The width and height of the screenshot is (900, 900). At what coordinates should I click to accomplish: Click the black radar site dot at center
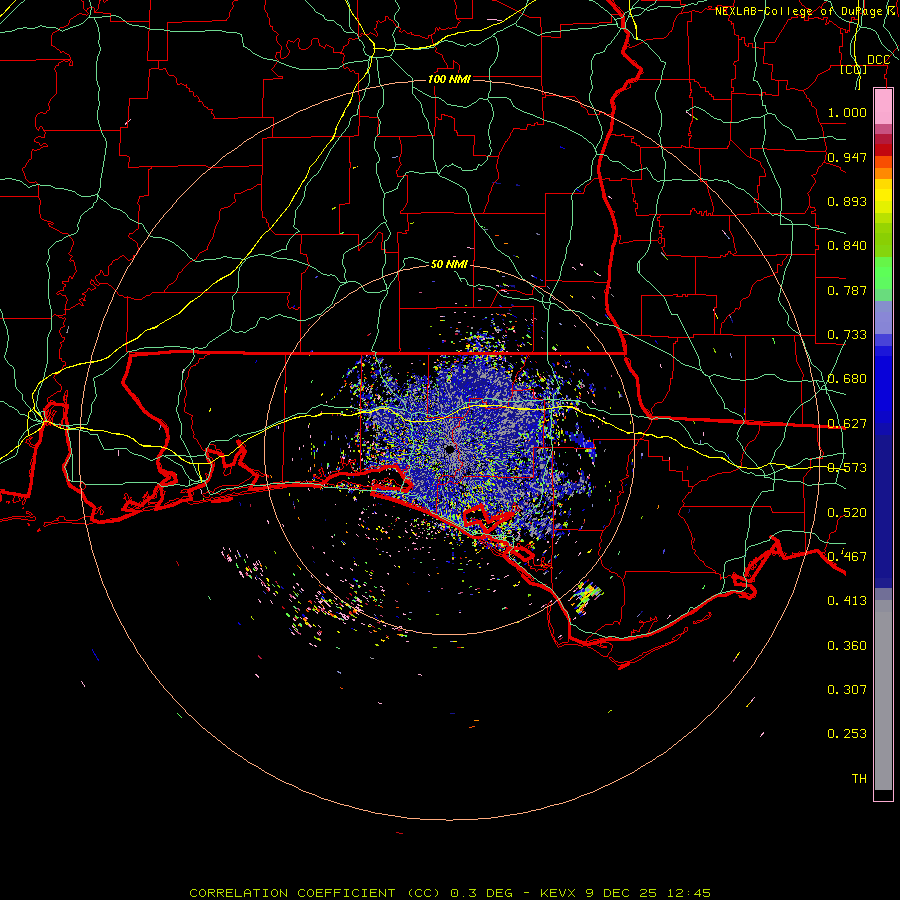coord(450,449)
